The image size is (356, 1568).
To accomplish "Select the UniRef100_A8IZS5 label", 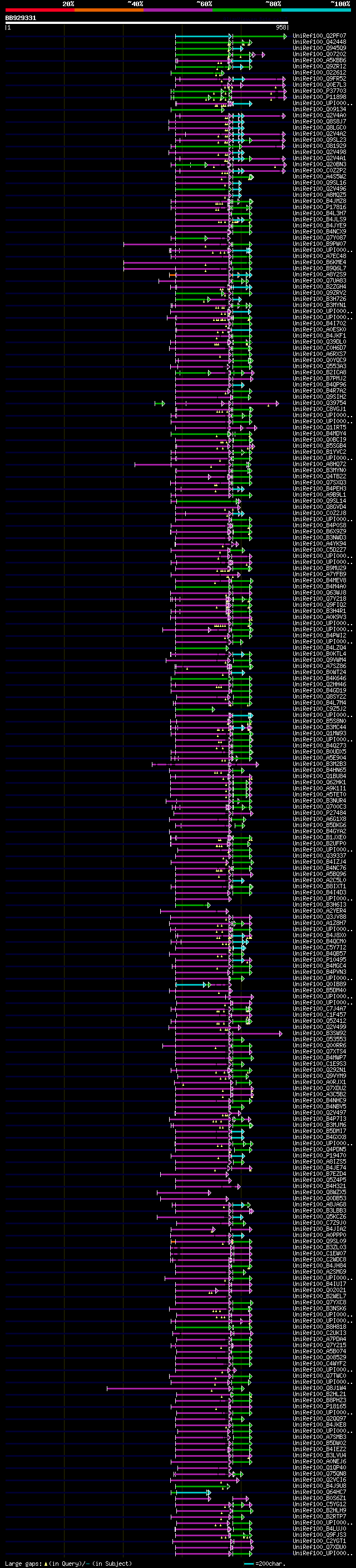I will click(319, 1161).
